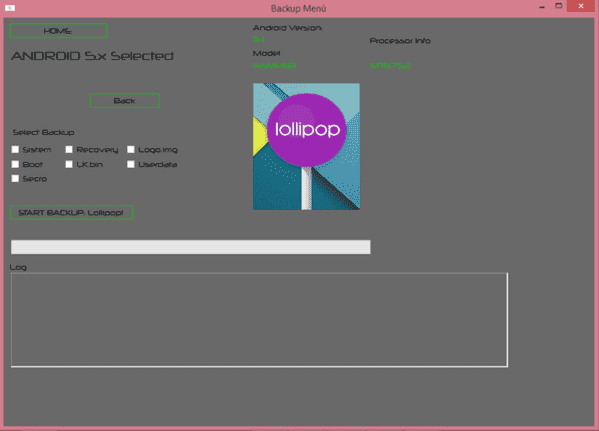Minimize the Backup Menu window

pos(542,6)
